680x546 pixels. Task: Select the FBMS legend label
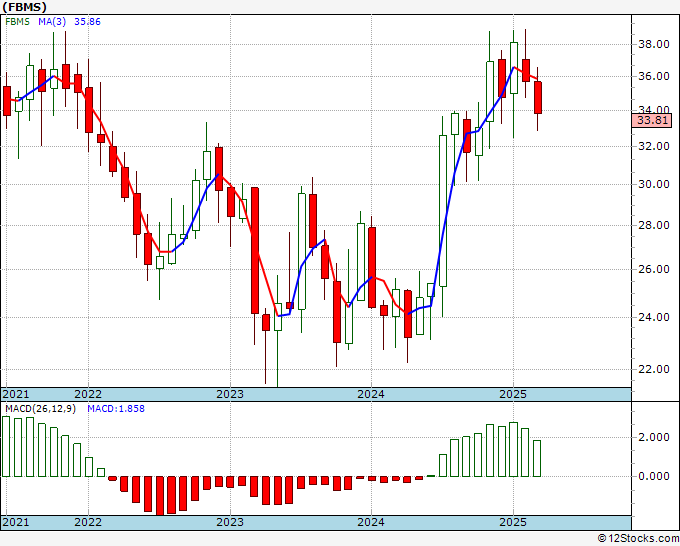(x=17, y=21)
